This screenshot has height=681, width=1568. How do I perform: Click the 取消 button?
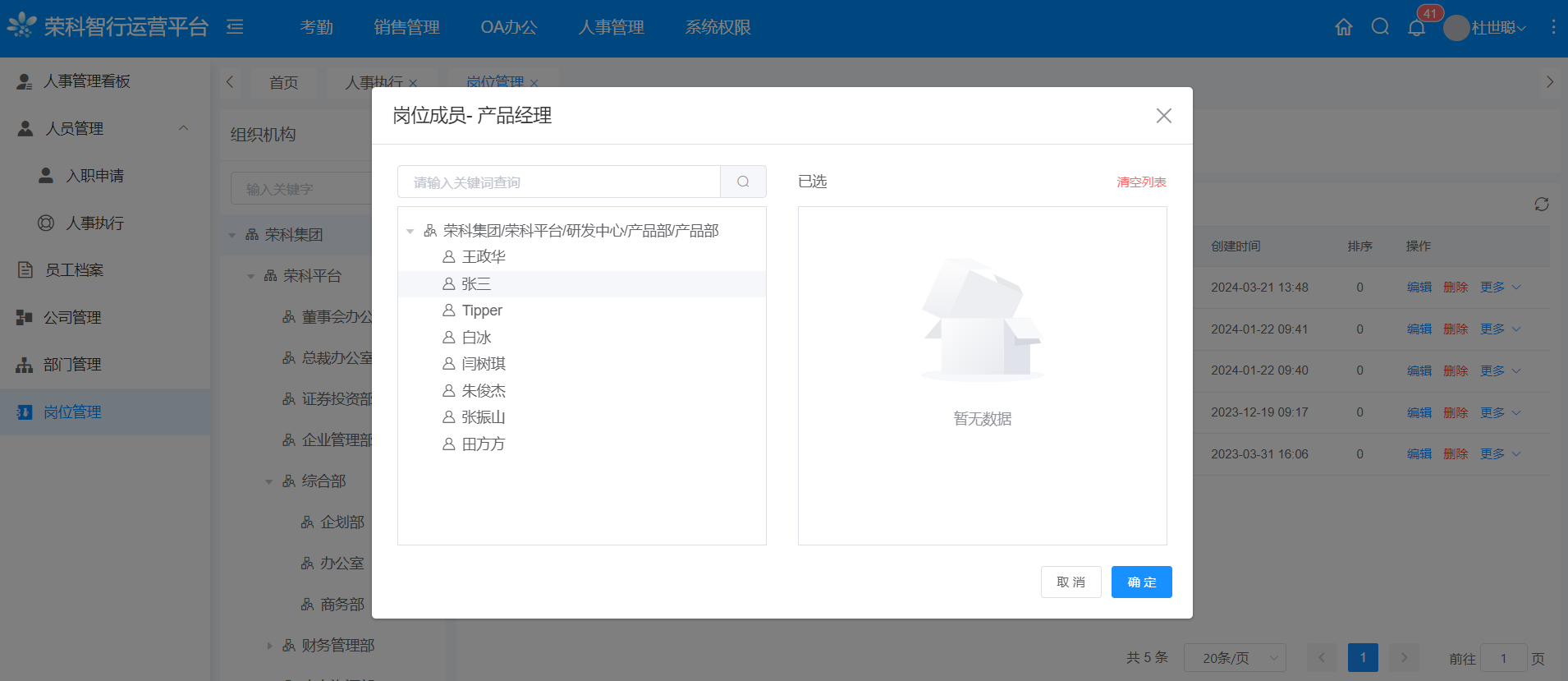point(1071,582)
